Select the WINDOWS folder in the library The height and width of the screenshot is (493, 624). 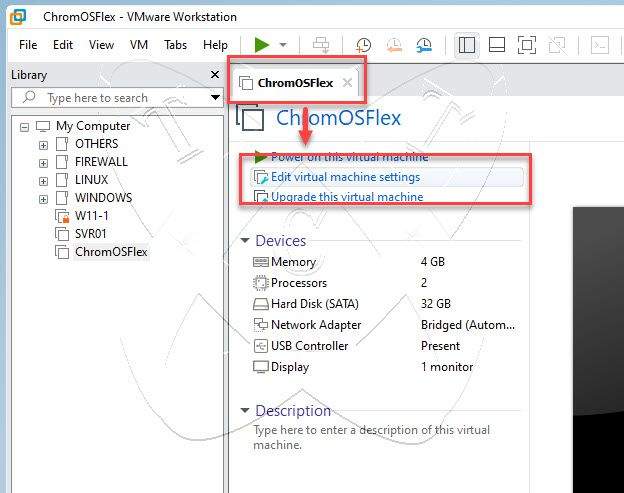click(103, 198)
